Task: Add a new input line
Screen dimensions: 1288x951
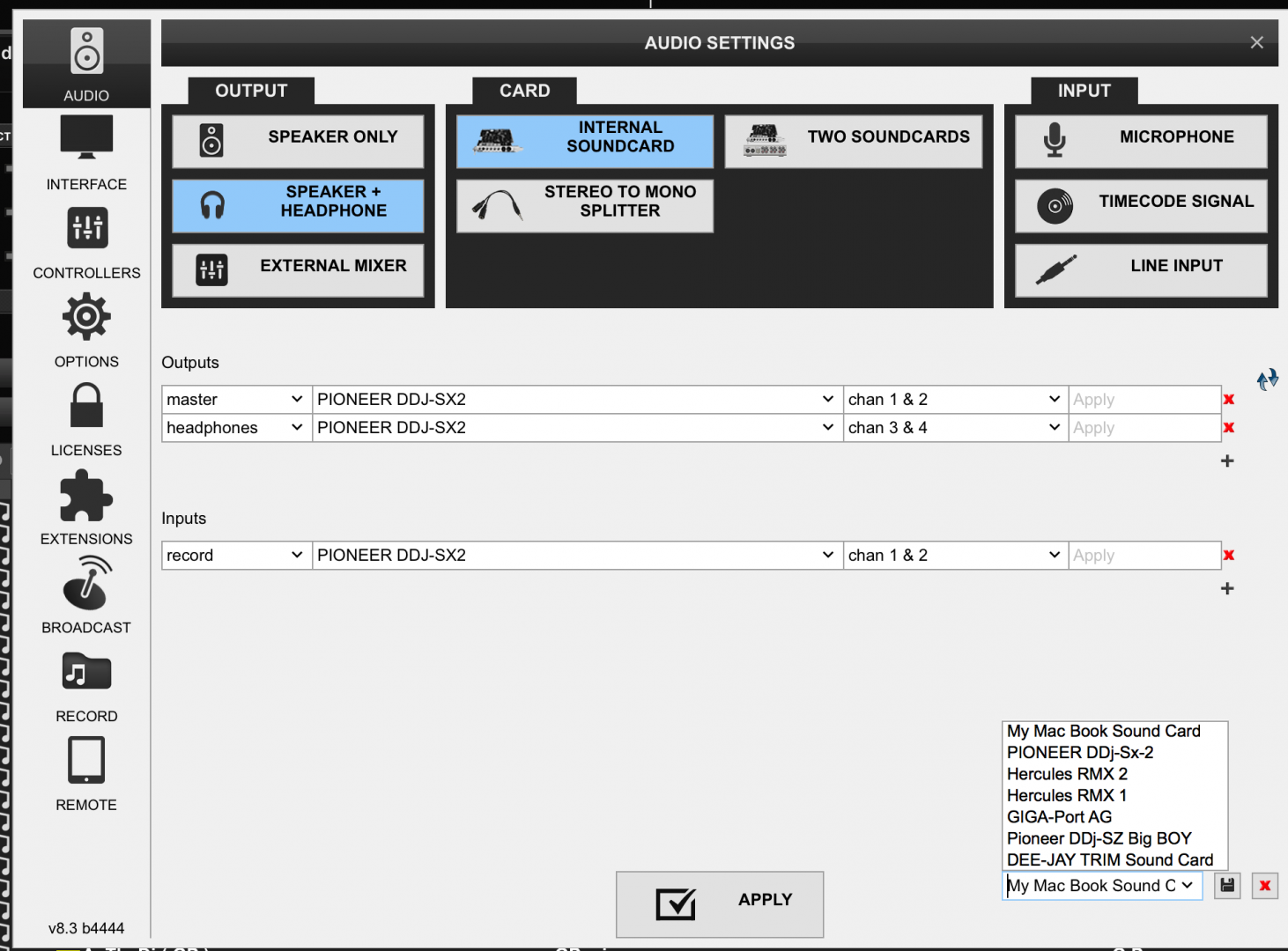Action: pos(1227,588)
